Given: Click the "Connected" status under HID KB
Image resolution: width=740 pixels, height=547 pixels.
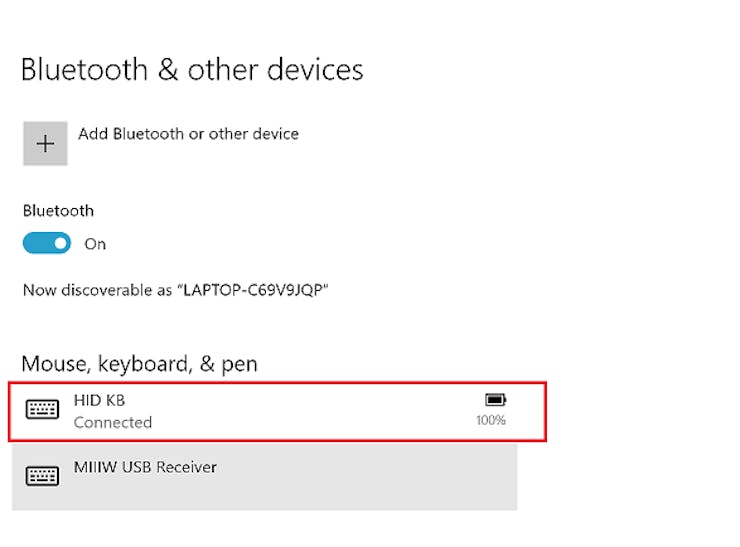Looking at the screenshot, I should (113, 422).
